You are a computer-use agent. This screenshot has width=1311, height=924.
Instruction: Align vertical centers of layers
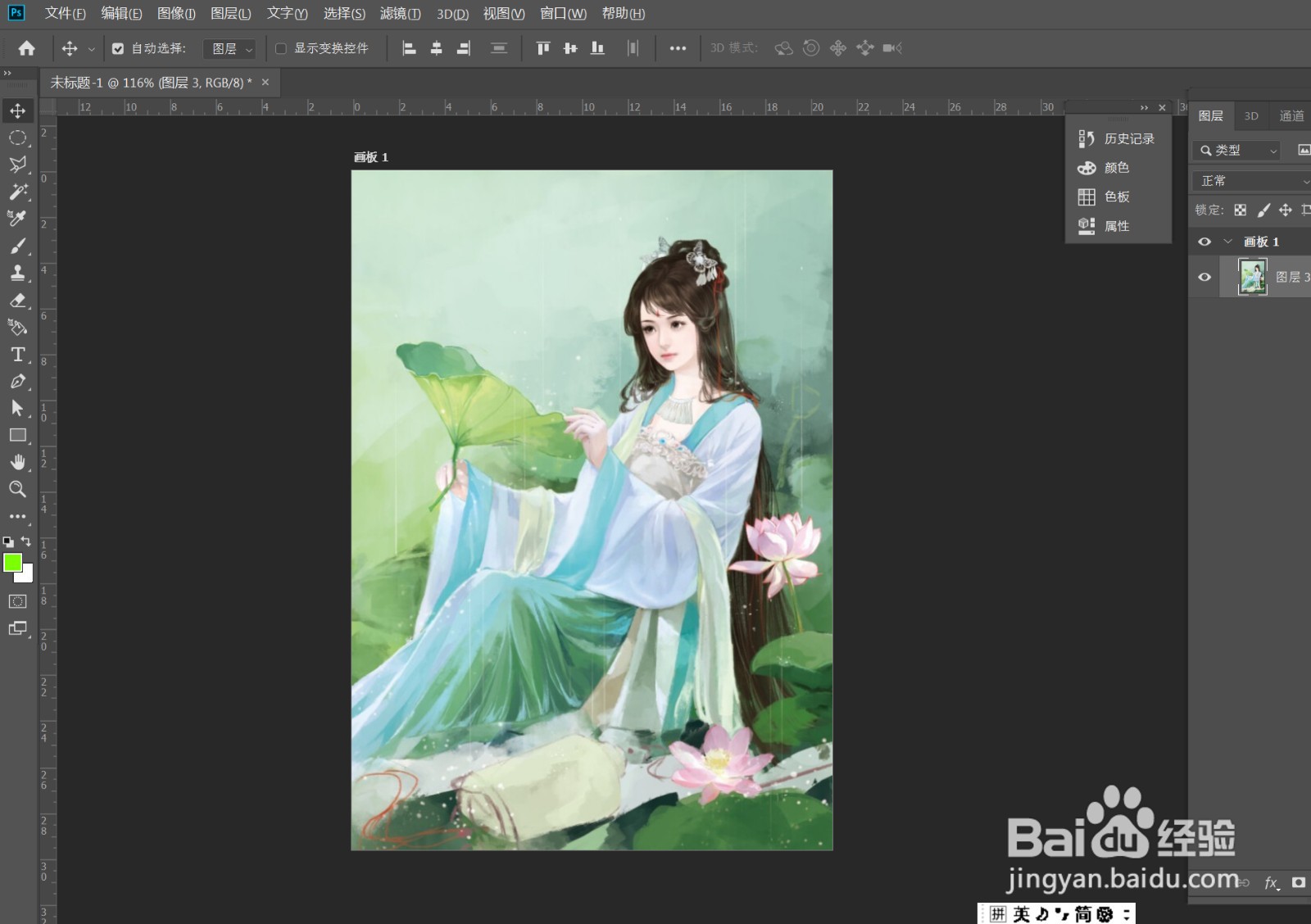pyautogui.click(x=570, y=48)
